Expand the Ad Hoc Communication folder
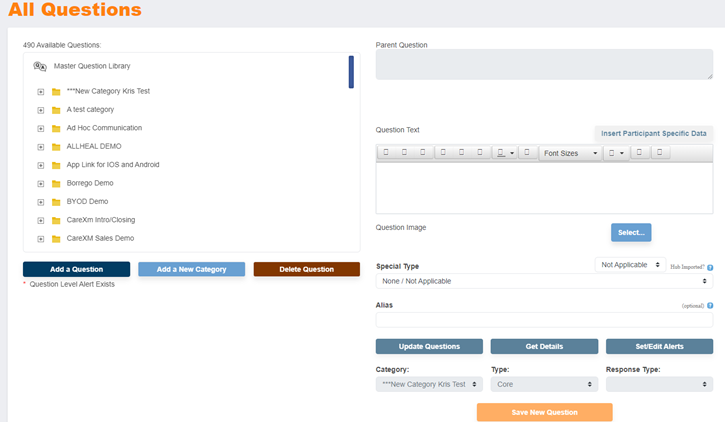This screenshot has height=422, width=725. [41, 128]
